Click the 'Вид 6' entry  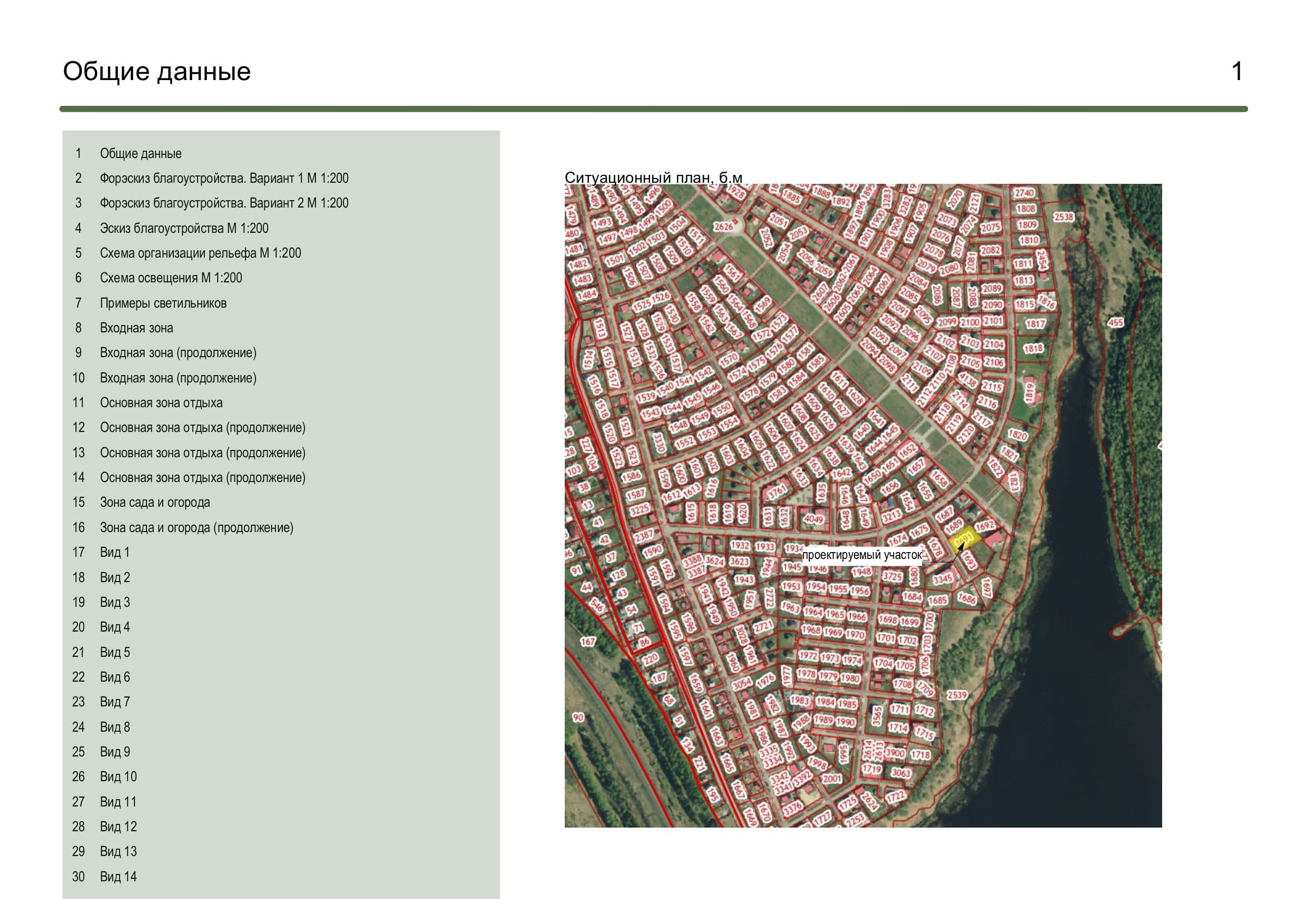click(x=115, y=677)
